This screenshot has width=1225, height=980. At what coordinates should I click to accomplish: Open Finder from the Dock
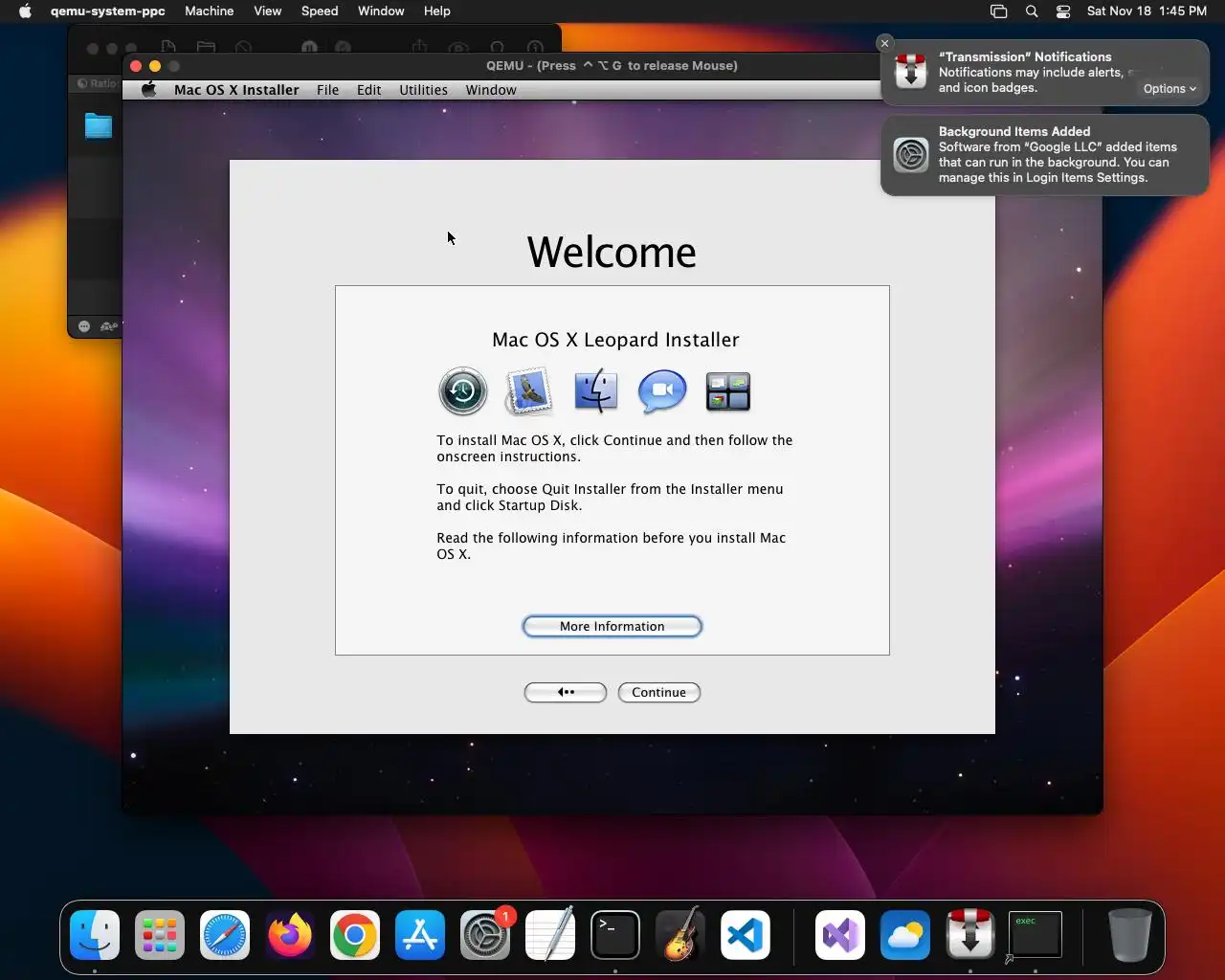[95, 935]
